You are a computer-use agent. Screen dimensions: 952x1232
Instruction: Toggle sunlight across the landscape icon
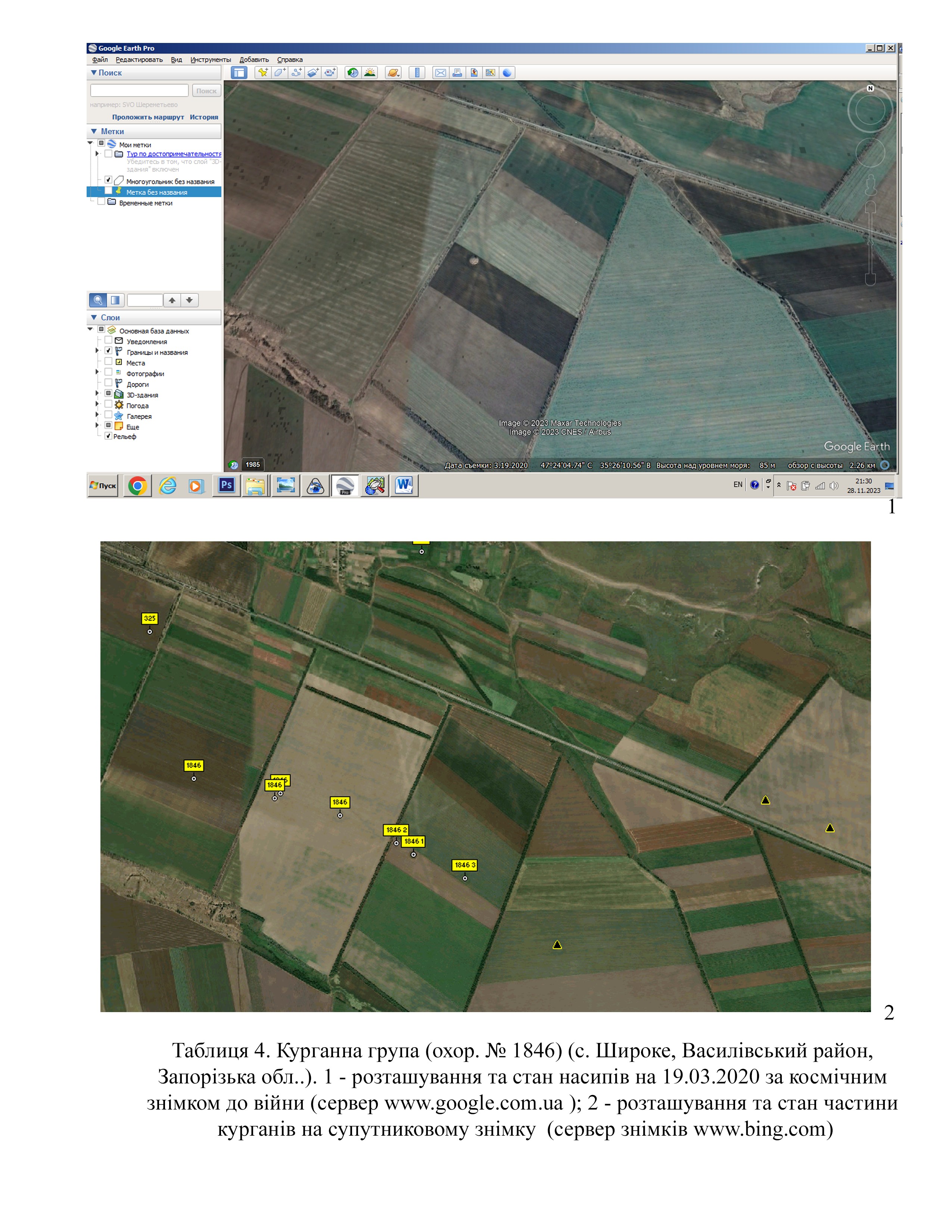[x=370, y=73]
